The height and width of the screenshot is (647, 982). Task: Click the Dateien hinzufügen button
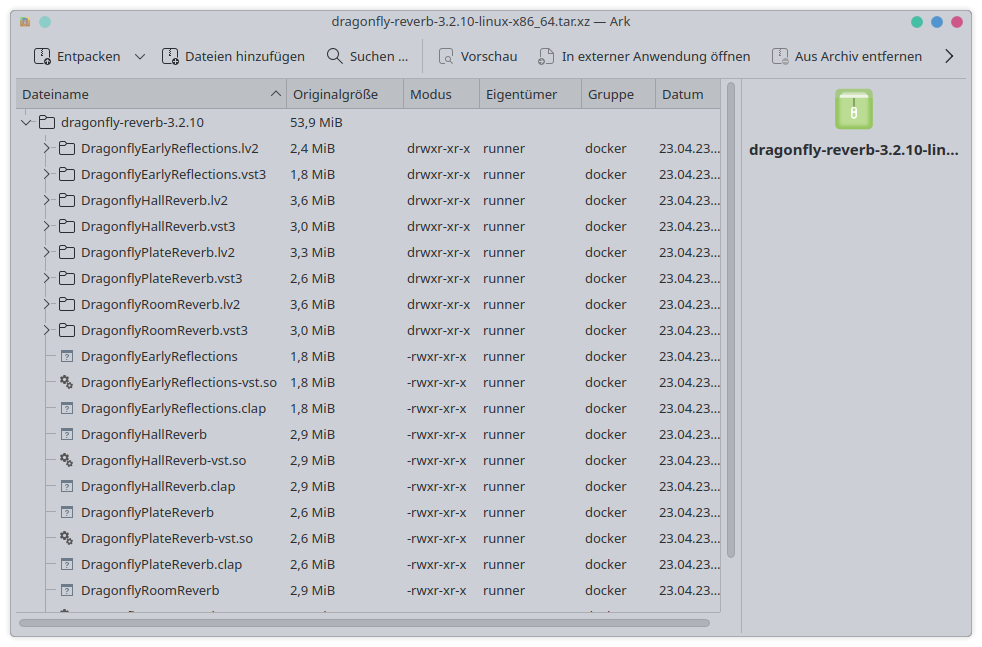click(234, 56)
